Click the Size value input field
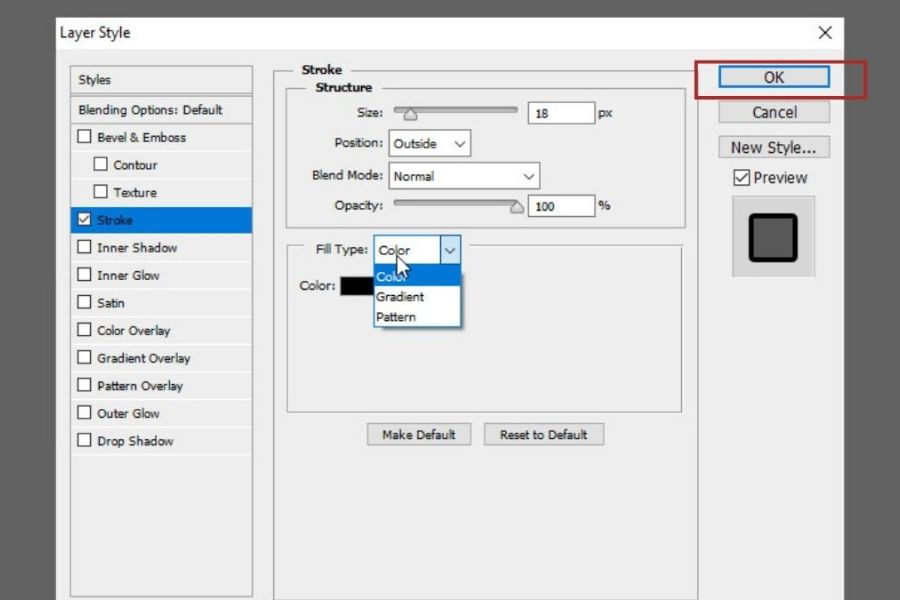Viewport: 900px width, 600px height. pyautogui.click(x=560, y=114)
